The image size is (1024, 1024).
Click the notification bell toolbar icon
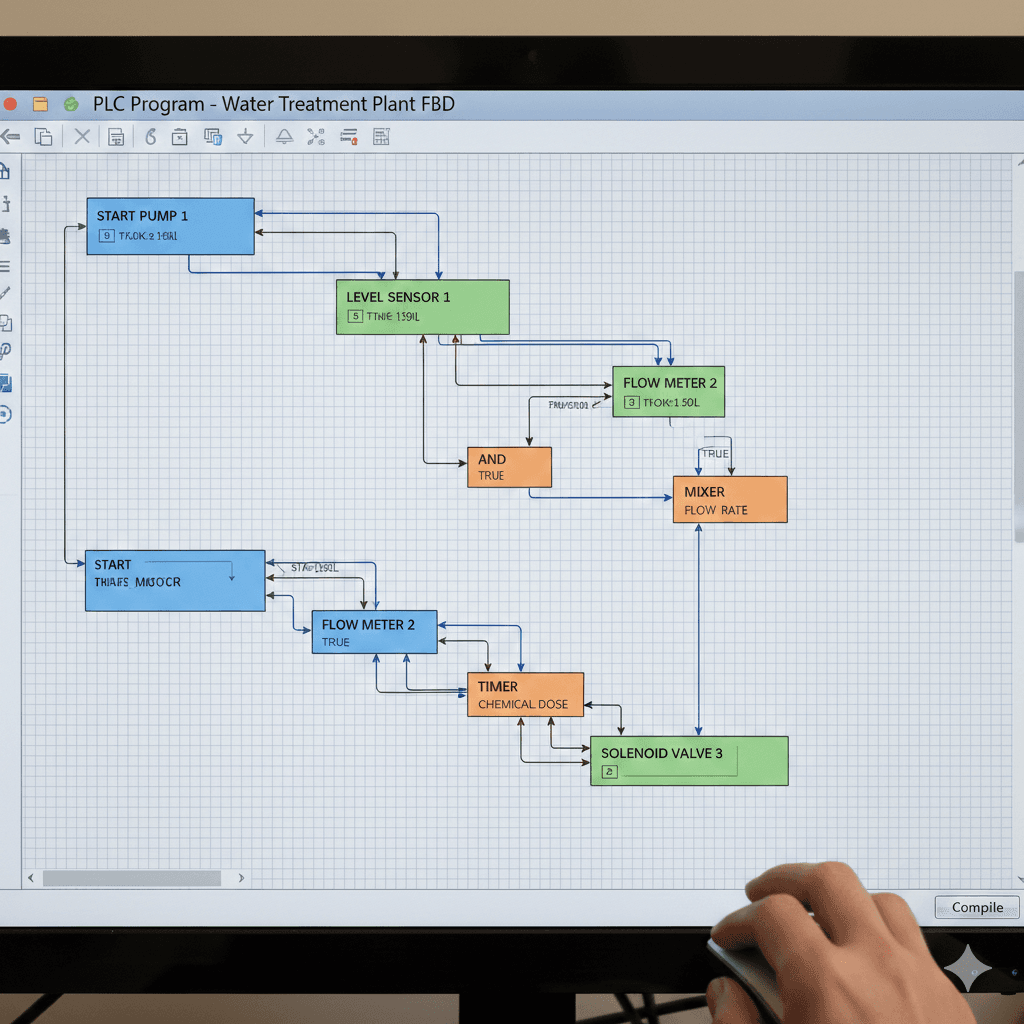pos(283,136)
